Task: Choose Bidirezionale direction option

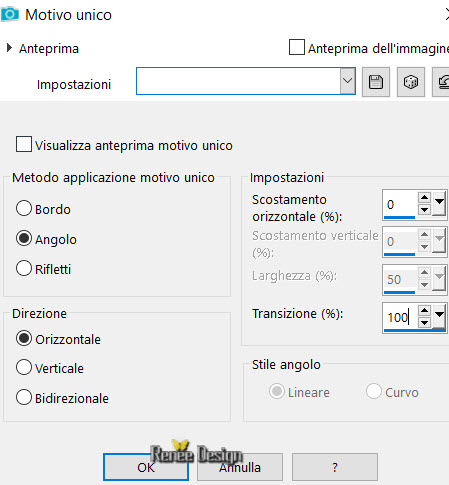Action: tap(24, 397)
